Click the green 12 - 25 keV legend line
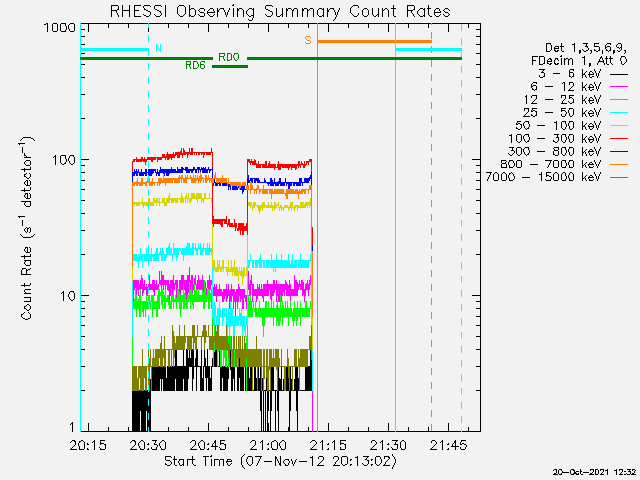The height and width of the screenshot is (480, 640). [x=619, y=100]
